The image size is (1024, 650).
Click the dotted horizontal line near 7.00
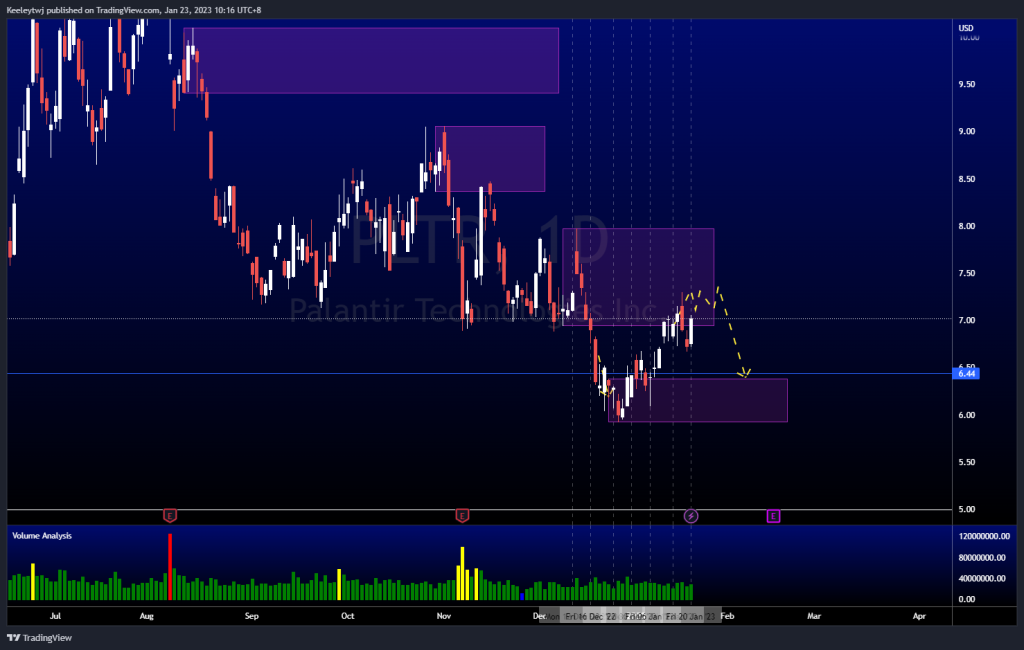300,319
